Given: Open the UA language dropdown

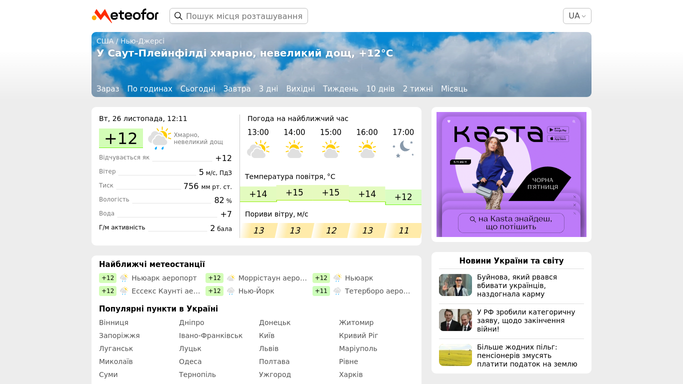Looking at the screenshot, I should (577, 16).
